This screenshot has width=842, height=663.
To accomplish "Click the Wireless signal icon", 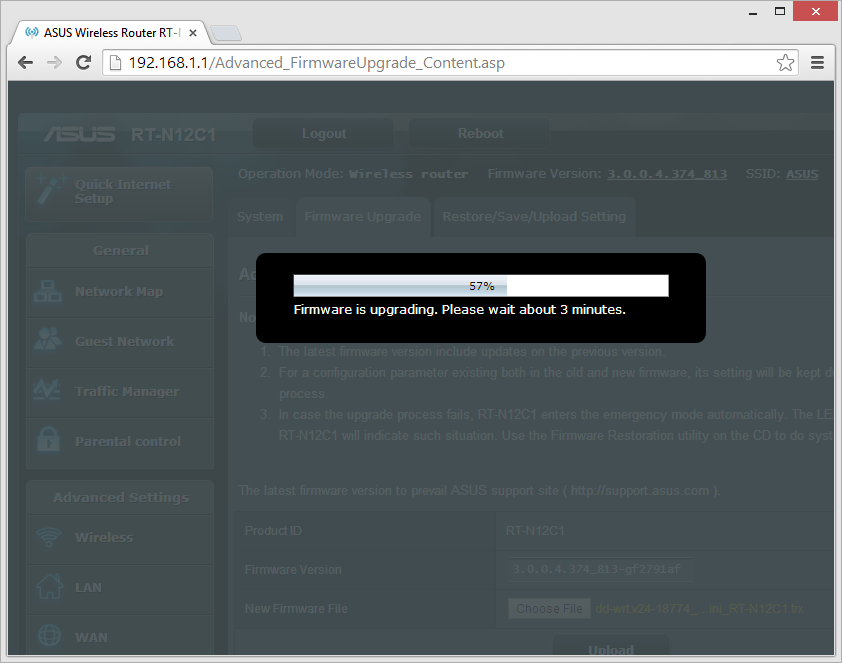I will click(49, 537).
